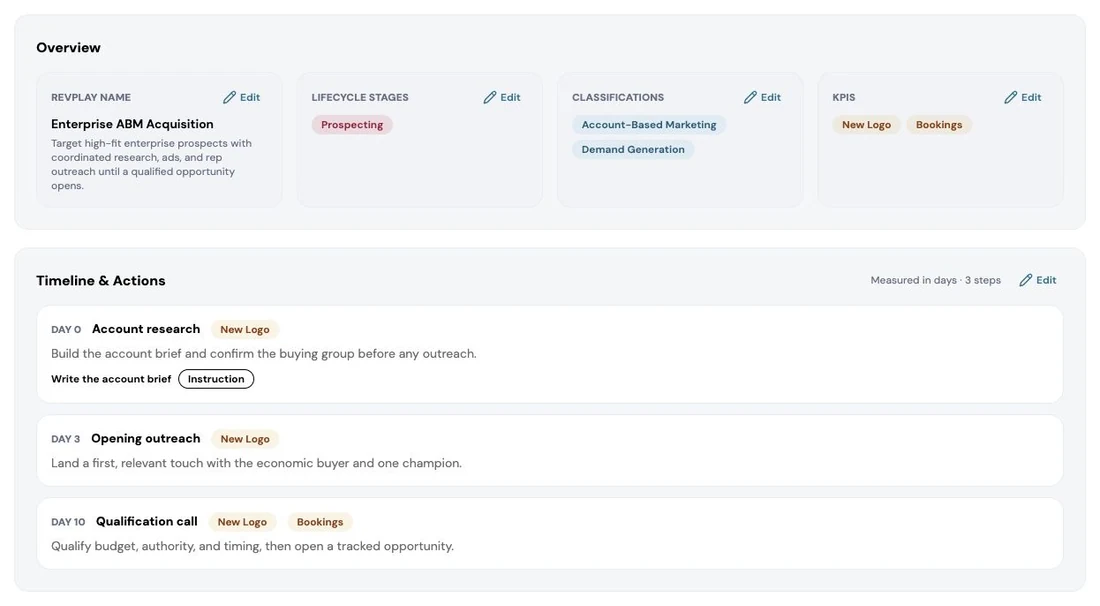
Task: Select the Prospecting lifecycle stage tag
Action: (x=352, y=125)
